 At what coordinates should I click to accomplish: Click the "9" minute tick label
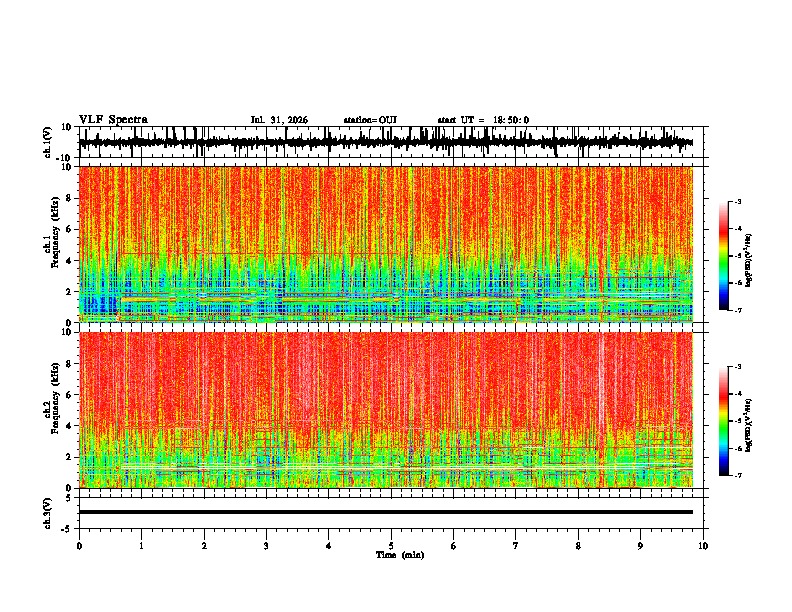click(640, 546)
